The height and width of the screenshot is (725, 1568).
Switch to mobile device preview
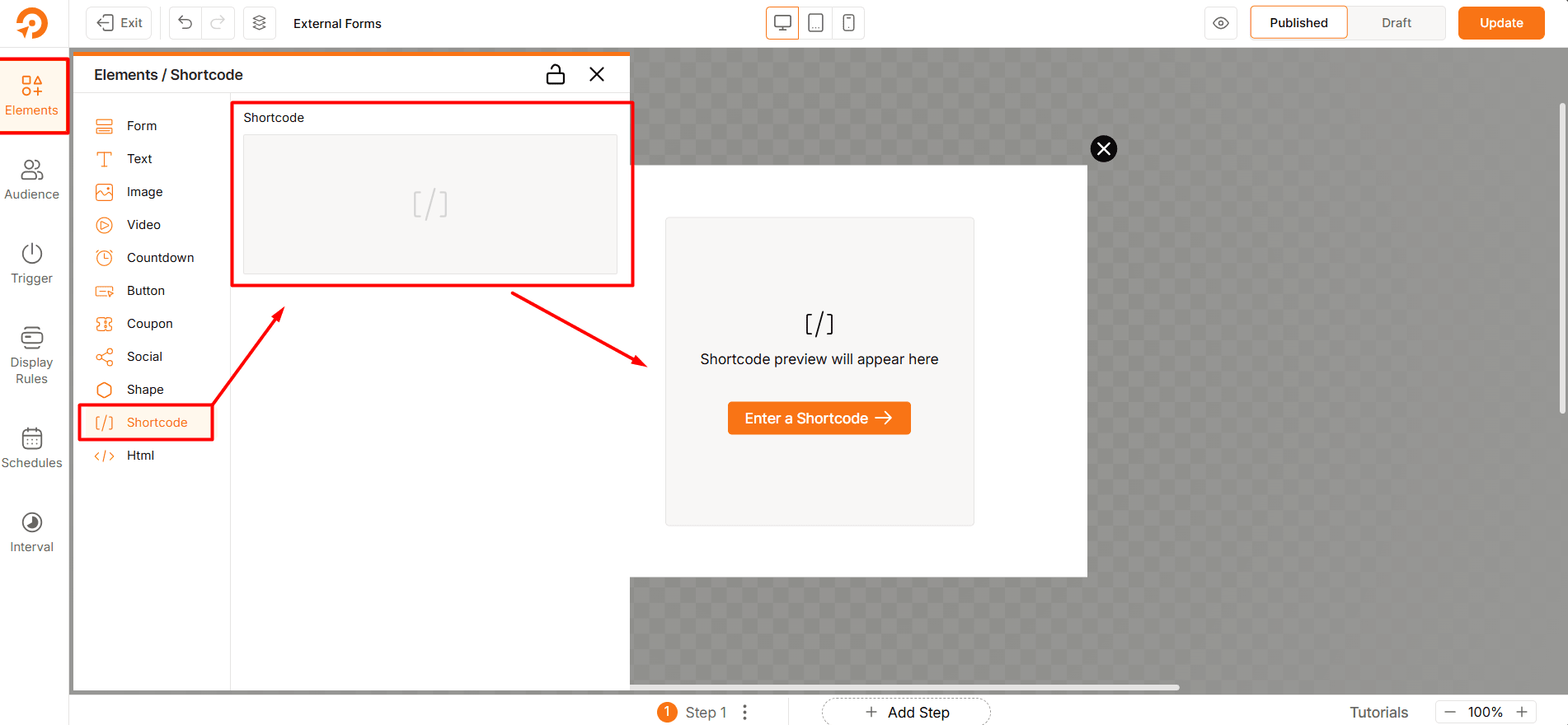click(x=848, y=23)
